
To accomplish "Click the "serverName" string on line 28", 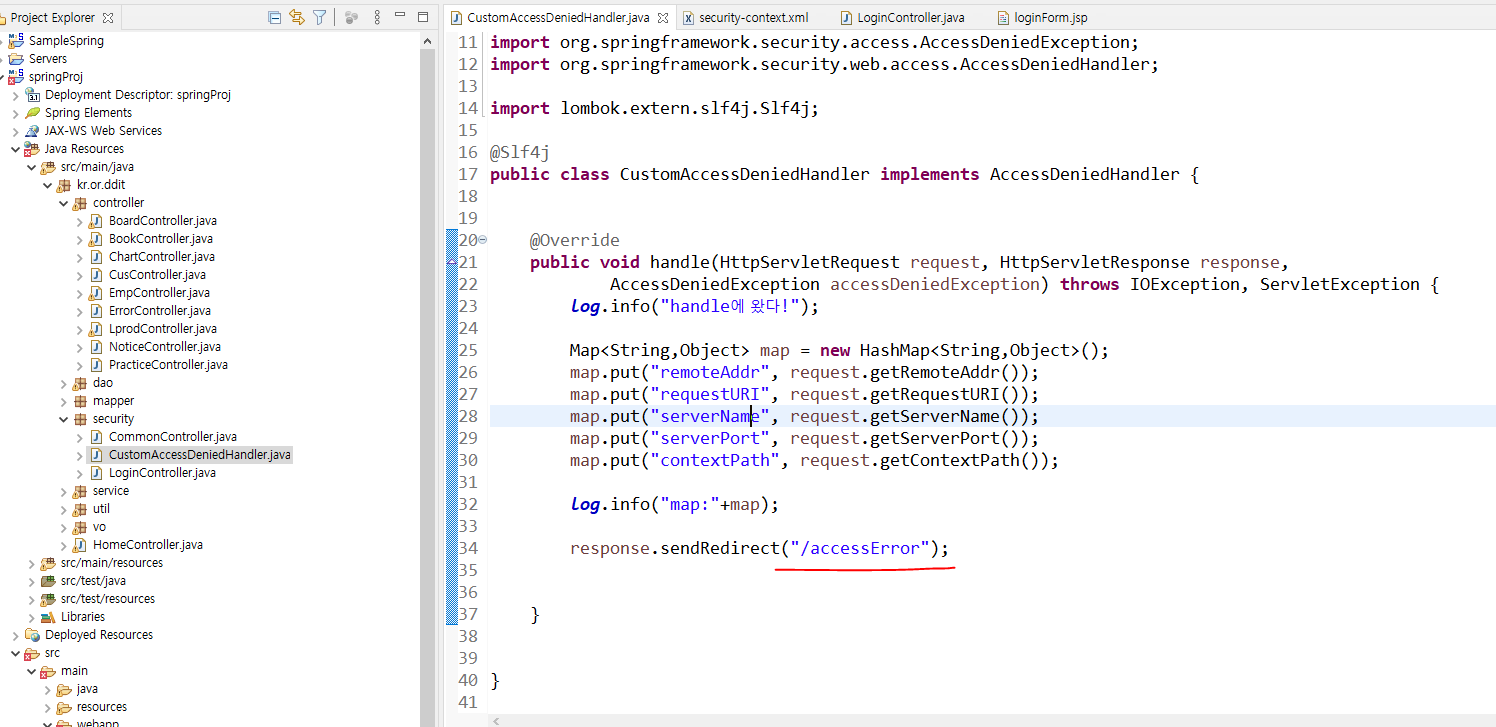I will tap(709, 416).
